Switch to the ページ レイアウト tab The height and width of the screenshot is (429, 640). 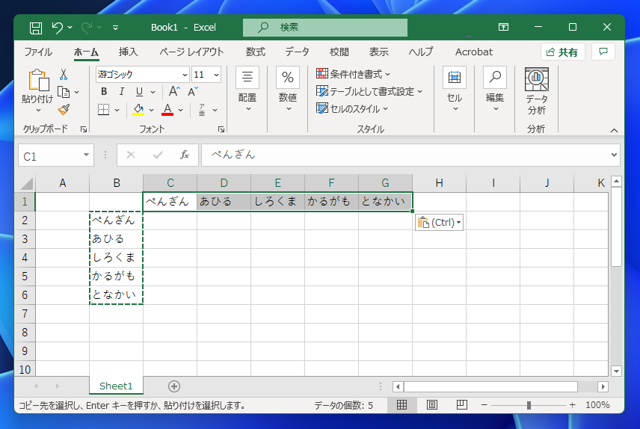[x=191, y=52]
